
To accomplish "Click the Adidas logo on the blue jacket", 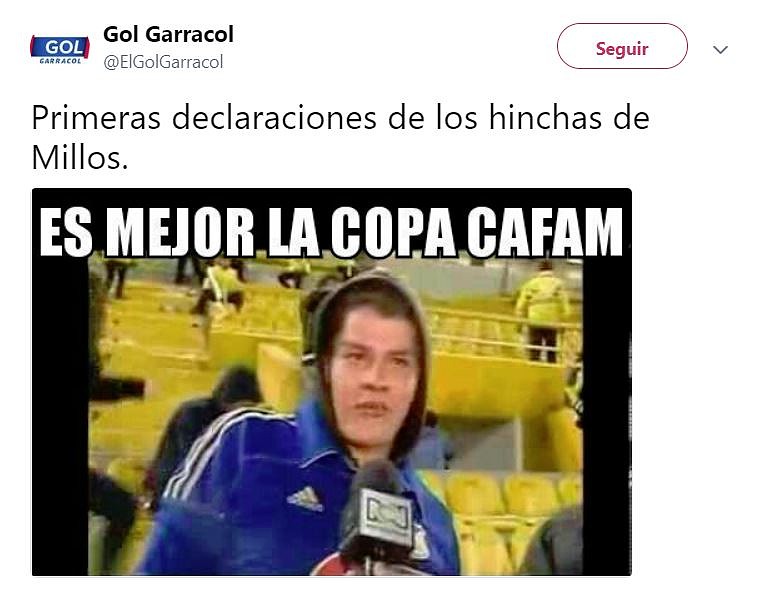I will pos(305,498).
